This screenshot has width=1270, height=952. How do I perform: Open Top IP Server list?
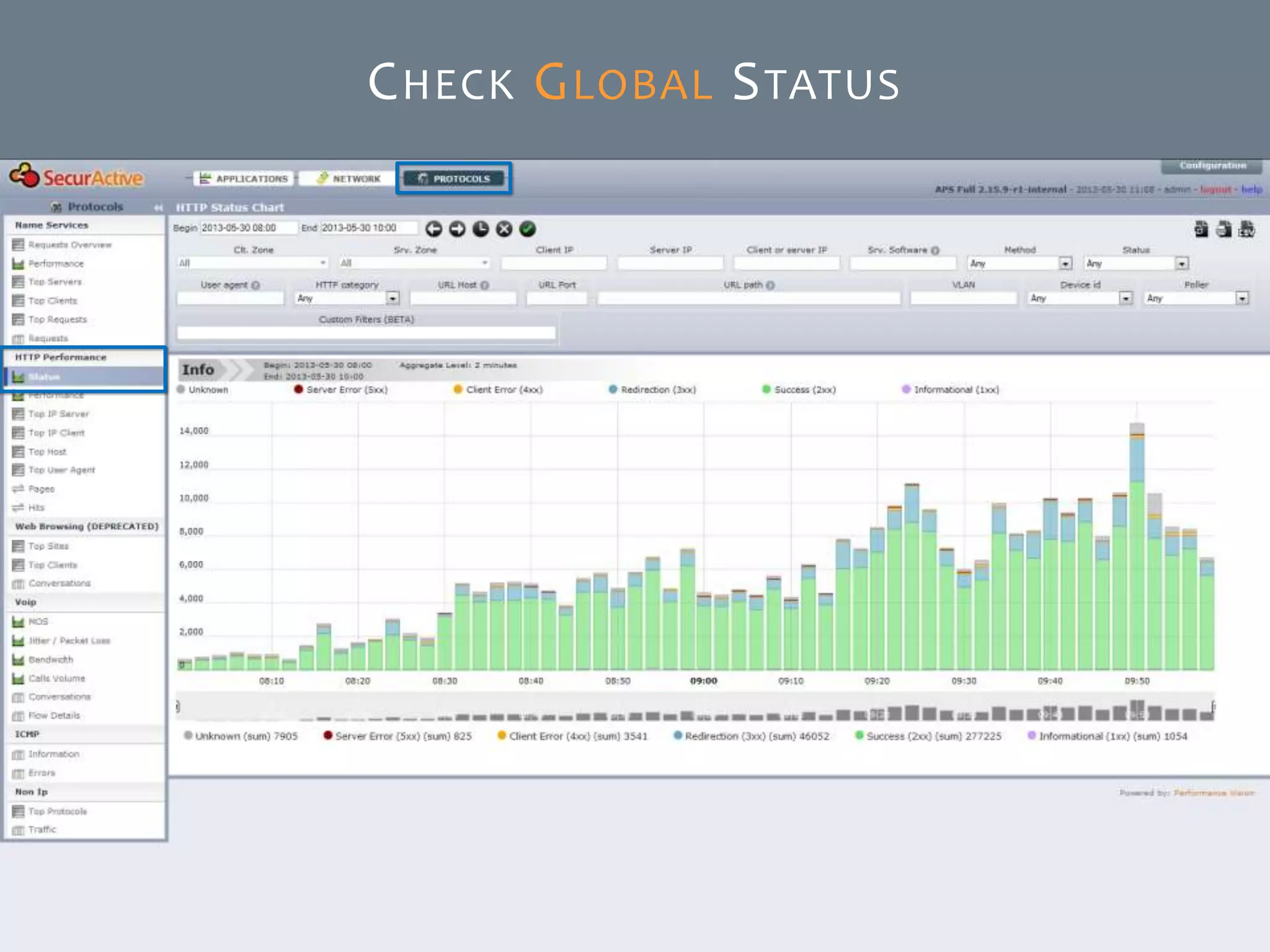click(58, 414)
